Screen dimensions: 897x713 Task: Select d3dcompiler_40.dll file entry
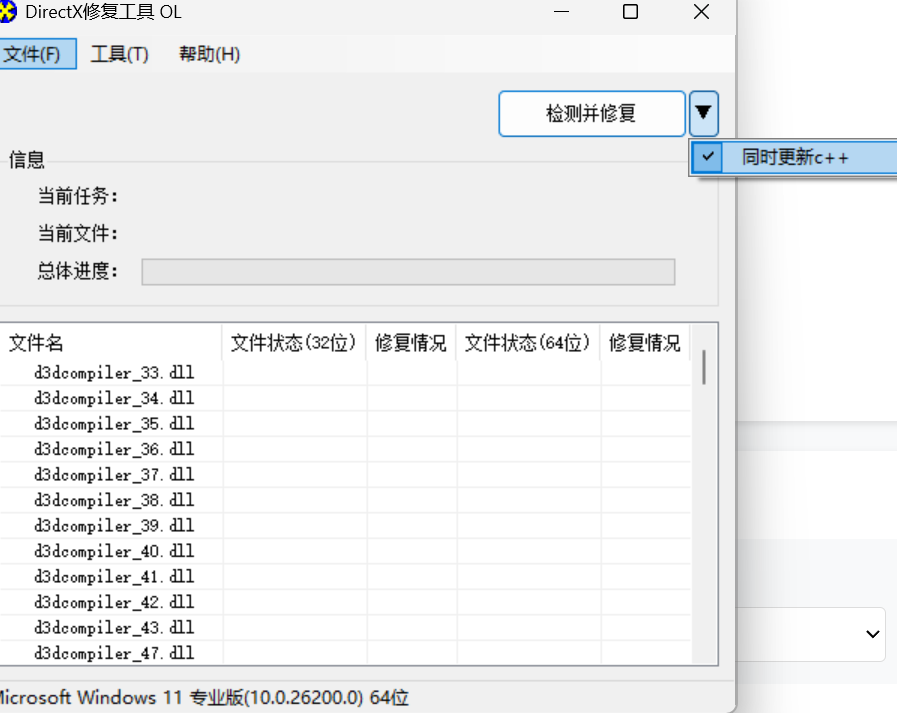click(114, 551)
